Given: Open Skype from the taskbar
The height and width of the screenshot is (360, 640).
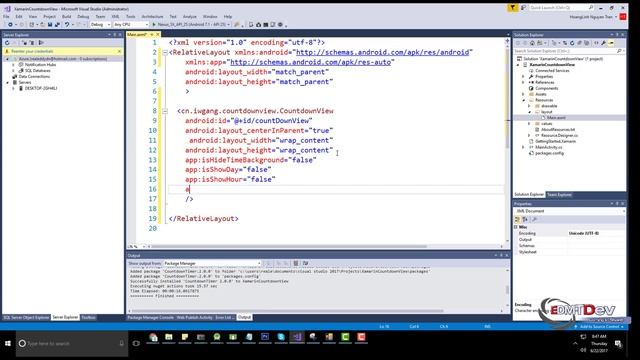Looking at the screenshot, I should (x=281, y=337).
